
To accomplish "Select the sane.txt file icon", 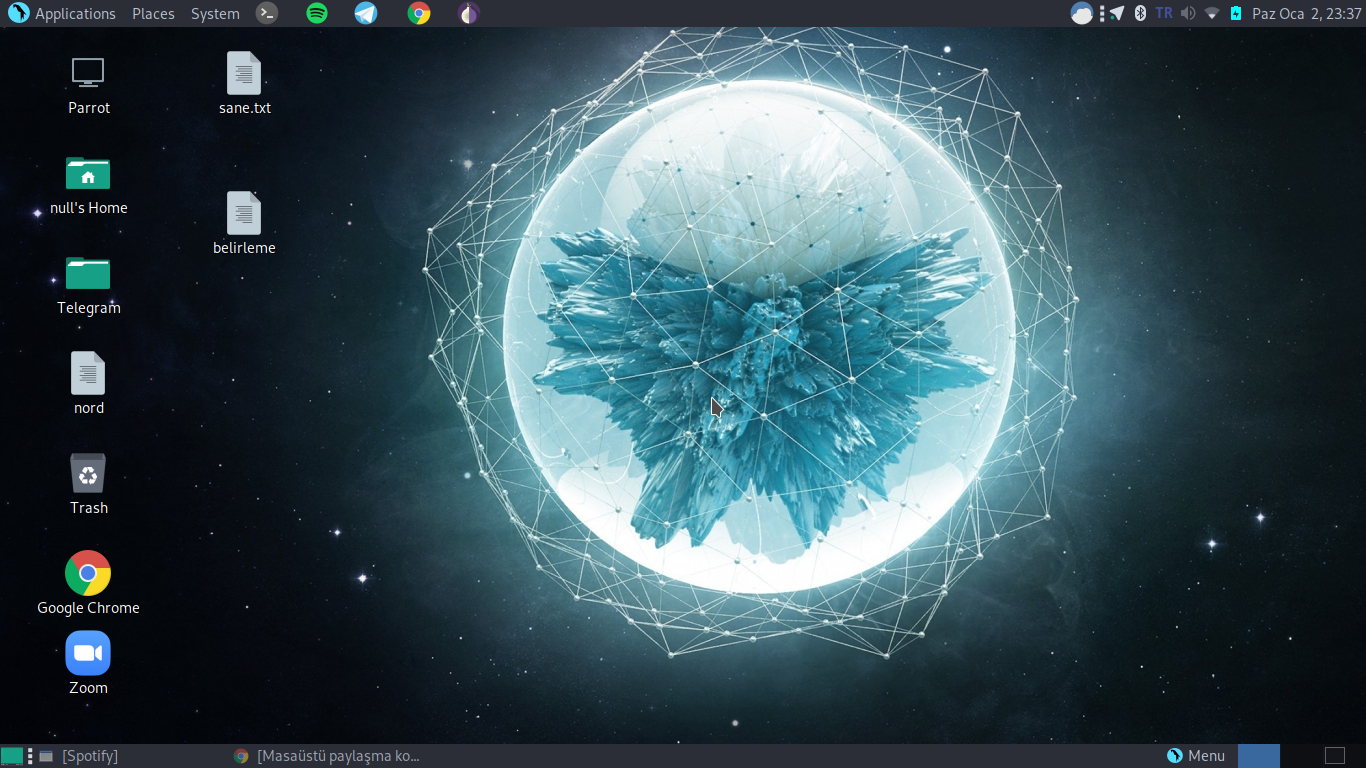I will [244, 73].
